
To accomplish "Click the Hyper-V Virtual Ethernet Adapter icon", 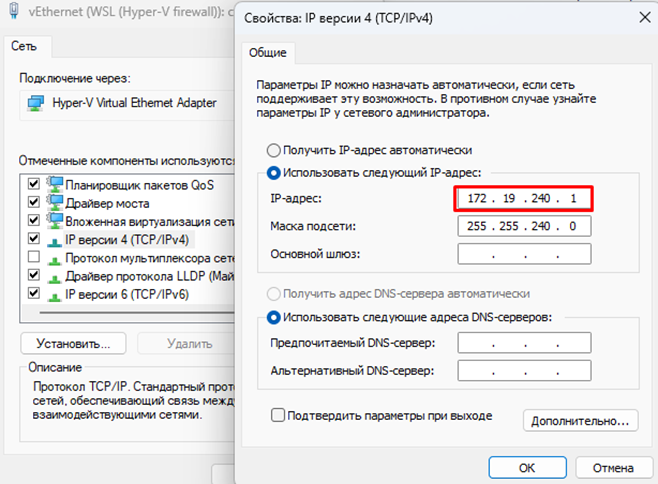I will pyautogui.click(x=35, y=102).
